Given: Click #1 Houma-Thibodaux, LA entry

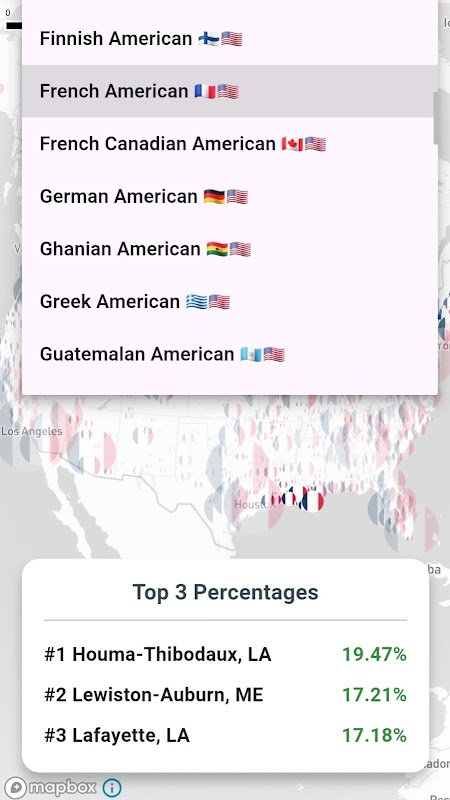Looking at the screenshot, I should 225,654.
